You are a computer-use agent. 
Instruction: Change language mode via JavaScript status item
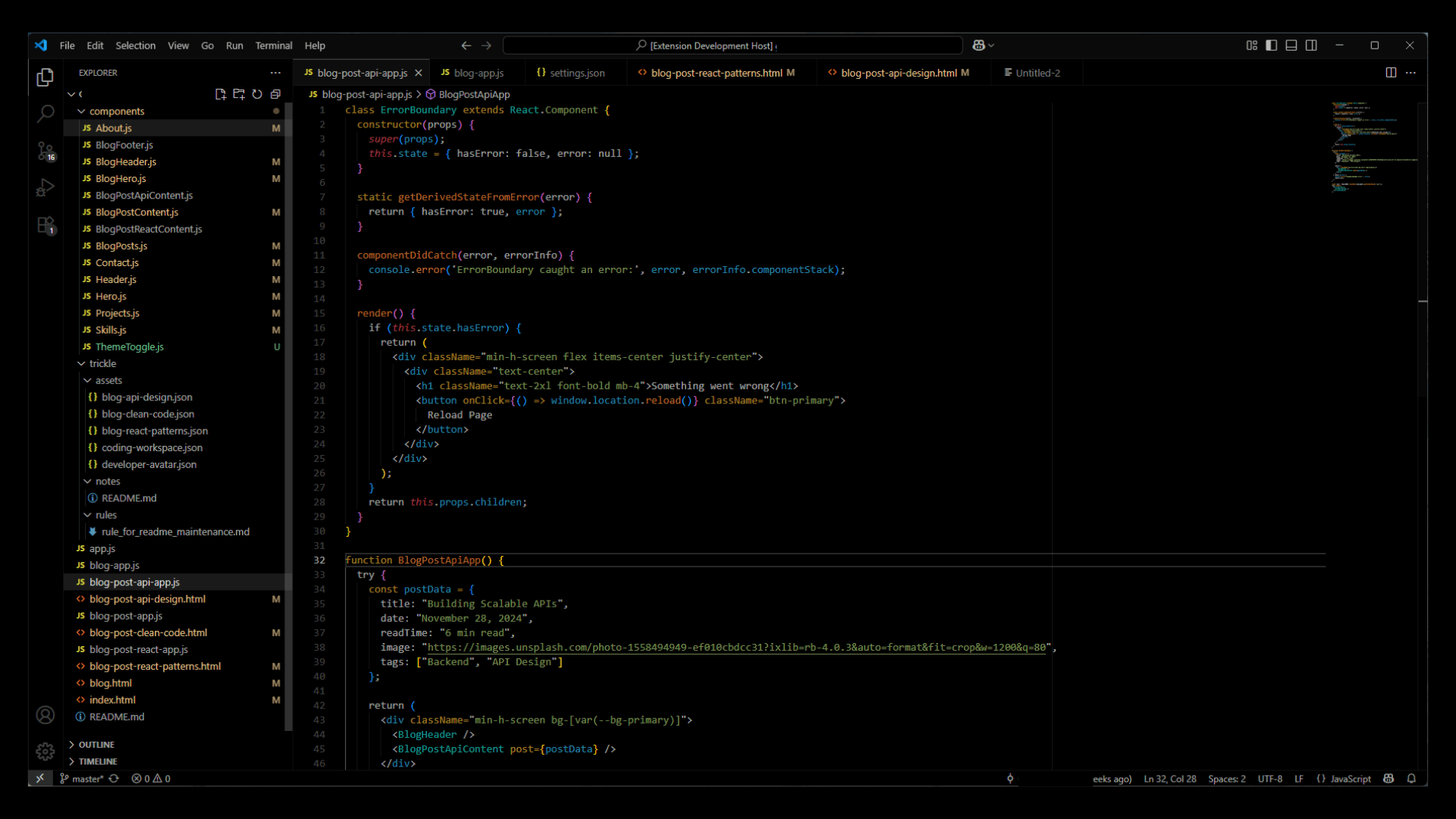click(1350, 778)
